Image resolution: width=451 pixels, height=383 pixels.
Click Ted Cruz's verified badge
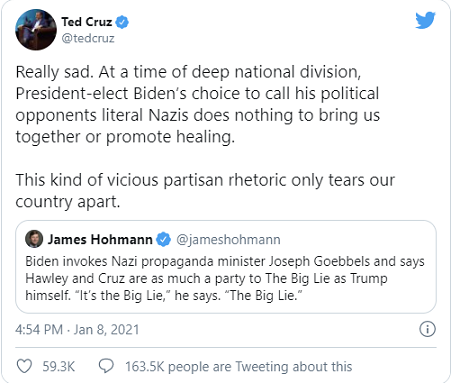122,22
